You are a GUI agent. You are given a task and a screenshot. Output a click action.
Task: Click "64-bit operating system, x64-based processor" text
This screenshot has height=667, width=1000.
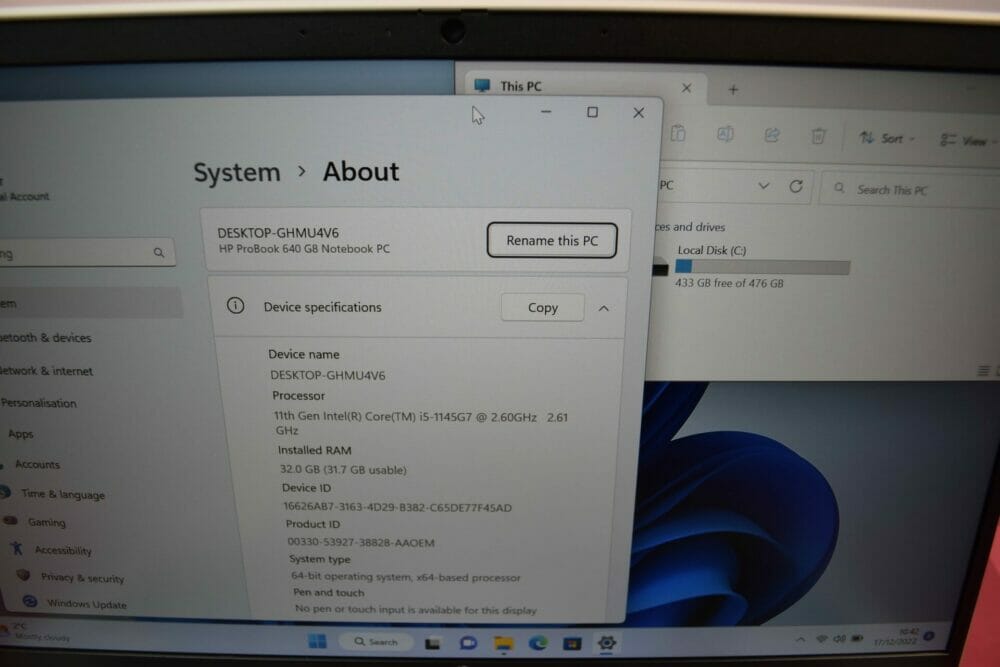(406, 576)
